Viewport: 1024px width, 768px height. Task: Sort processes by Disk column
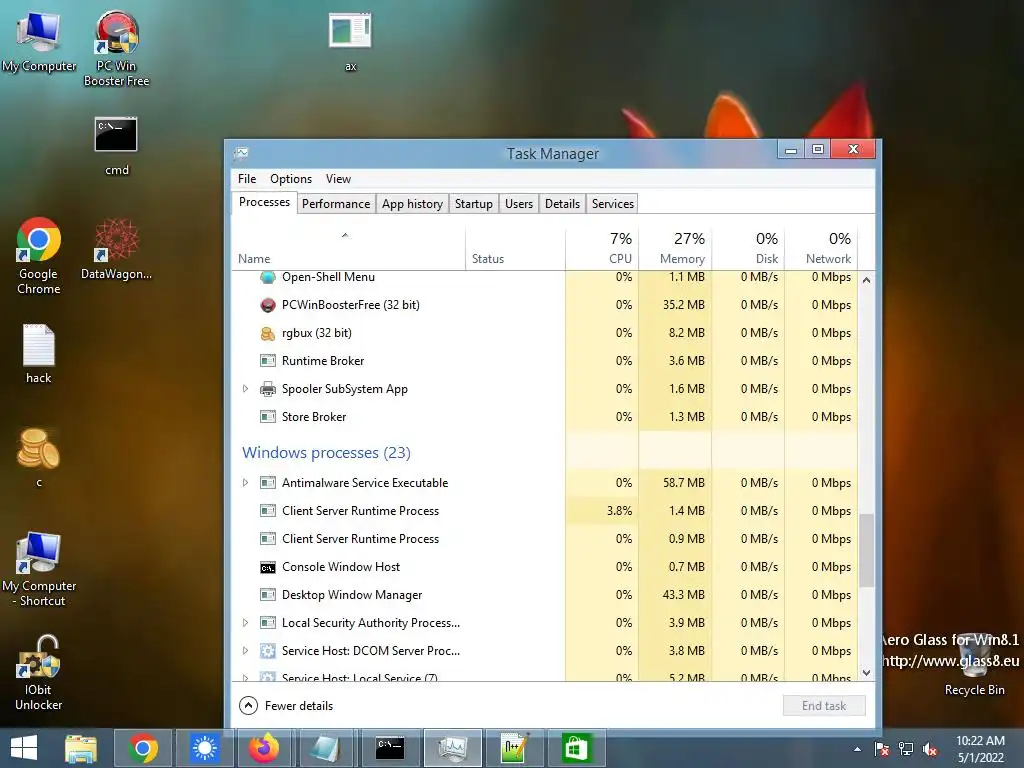748,248
